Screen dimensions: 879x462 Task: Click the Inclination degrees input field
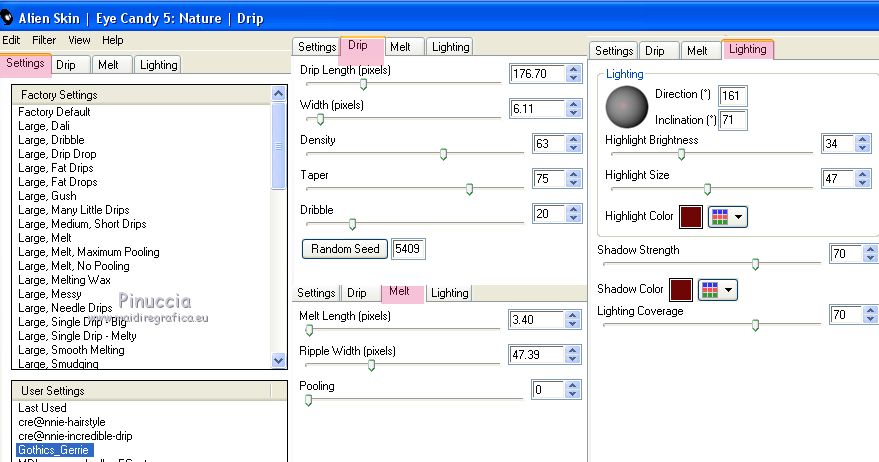[x=733, y=120]
